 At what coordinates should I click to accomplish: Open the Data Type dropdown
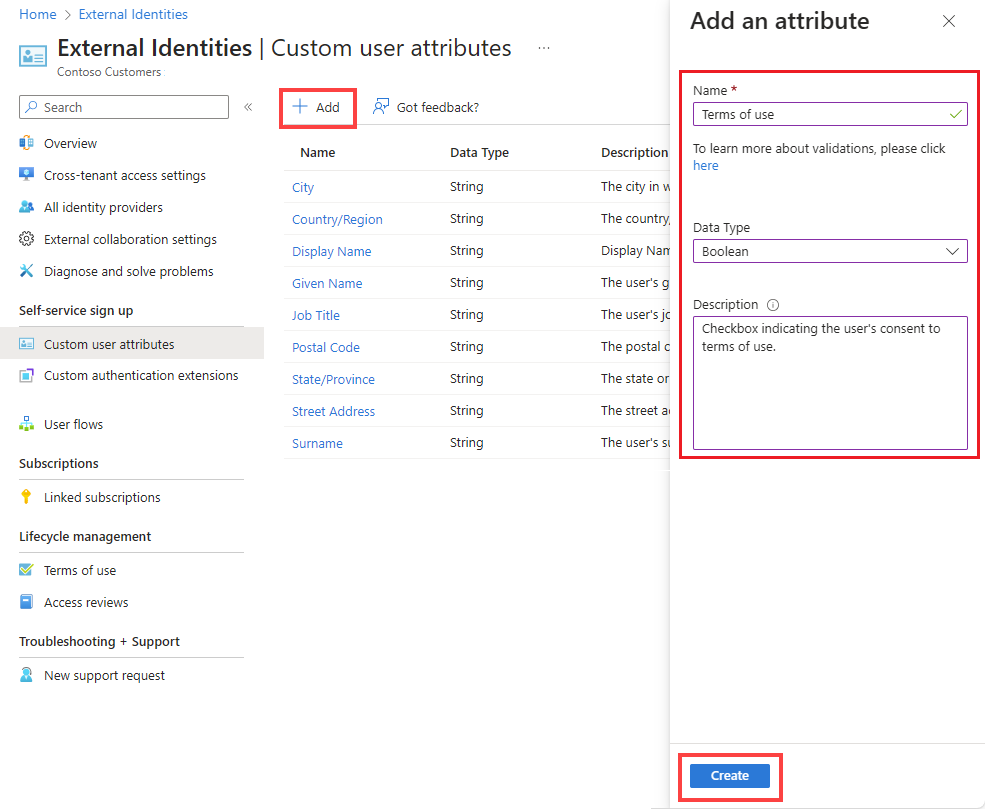(830, 251)
